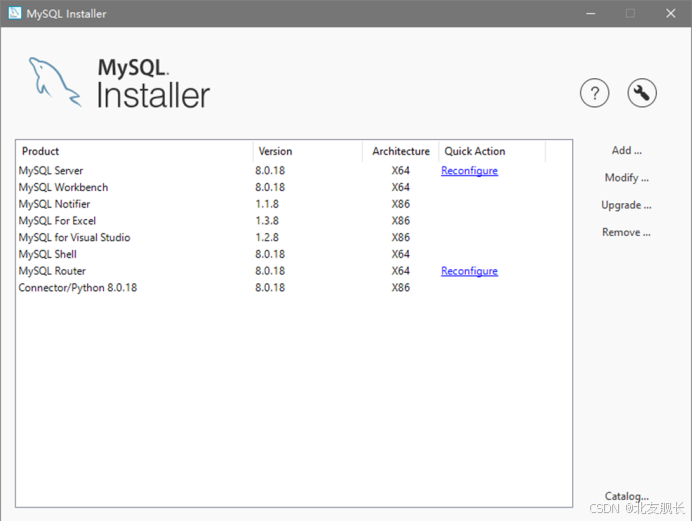Open the help question mark icon
The width and height of the screenshot is (693, 522).
tap(594, 93)
